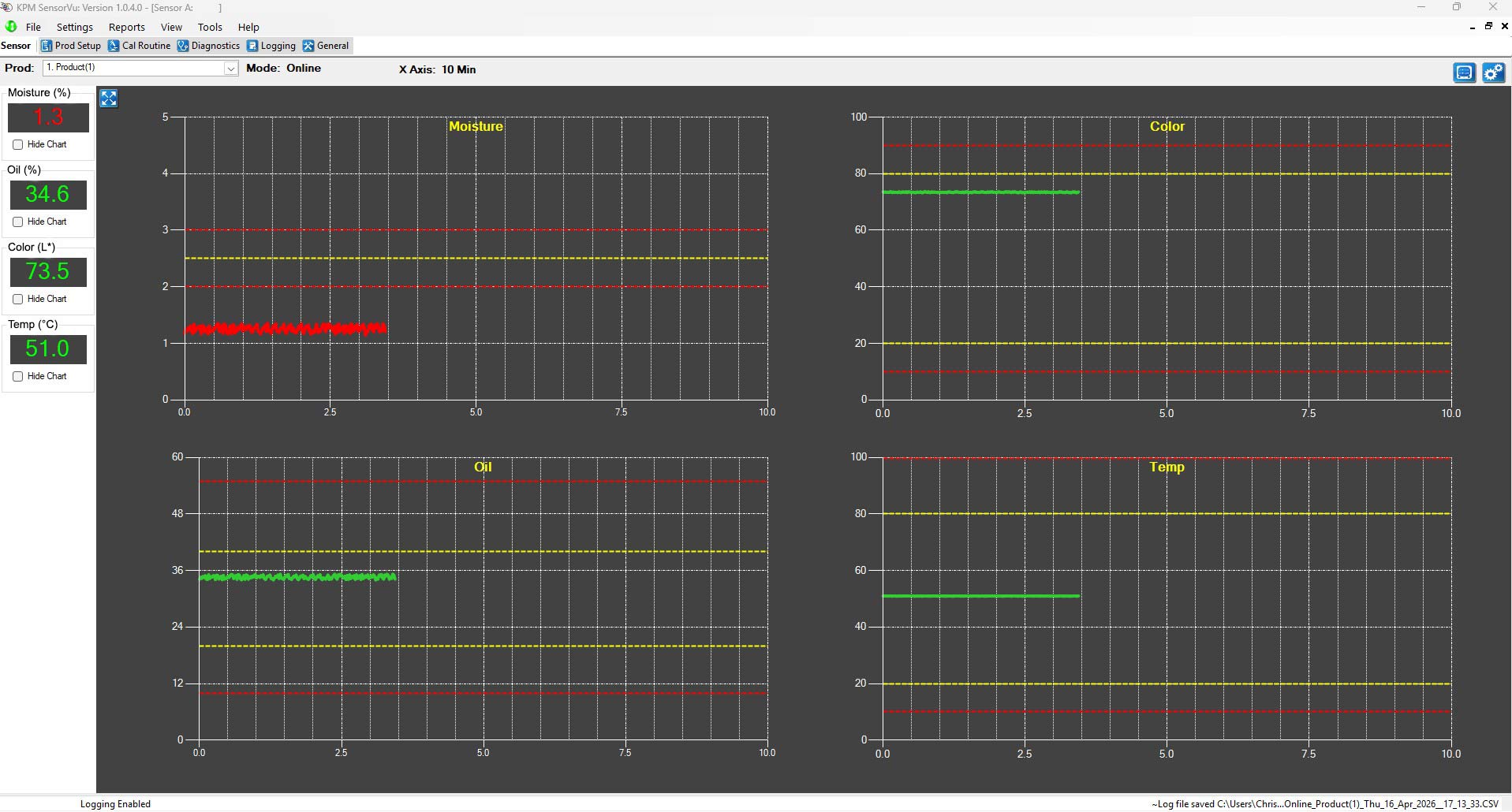
Task: Click the red Moisture trend line
Action: (286, 329)
